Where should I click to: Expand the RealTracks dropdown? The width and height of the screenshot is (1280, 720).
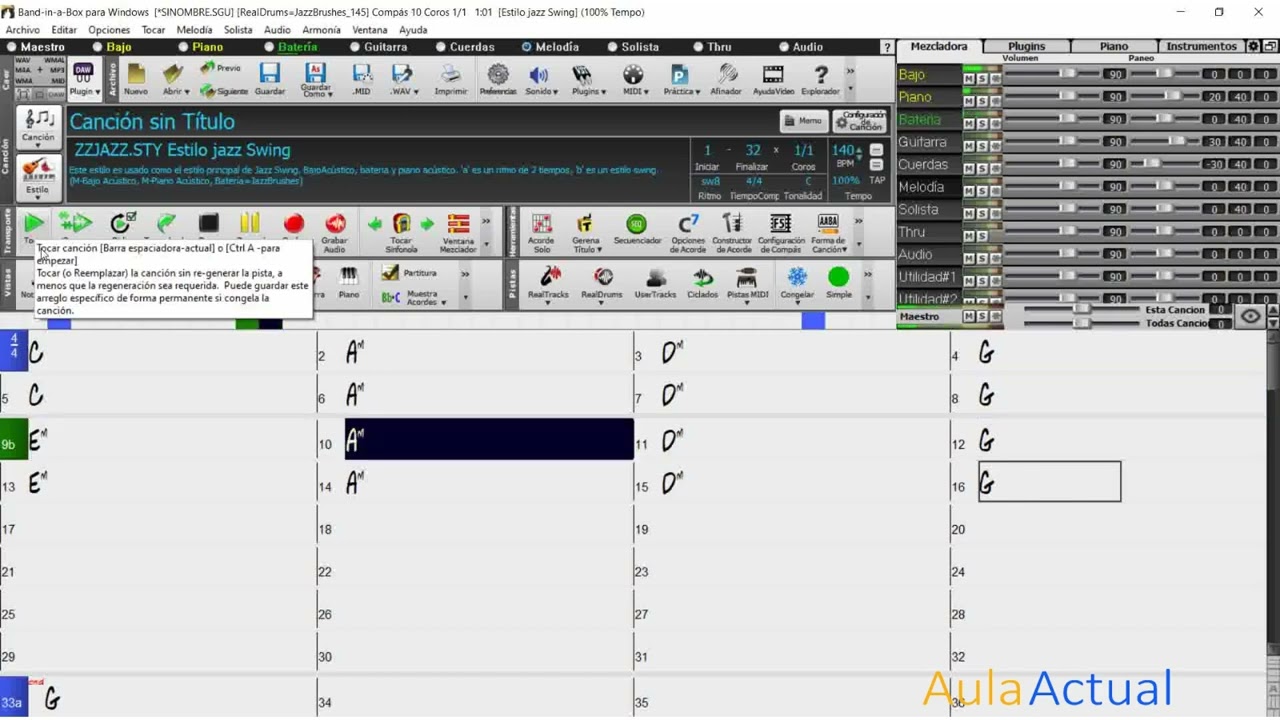click(x=548, y=303)
